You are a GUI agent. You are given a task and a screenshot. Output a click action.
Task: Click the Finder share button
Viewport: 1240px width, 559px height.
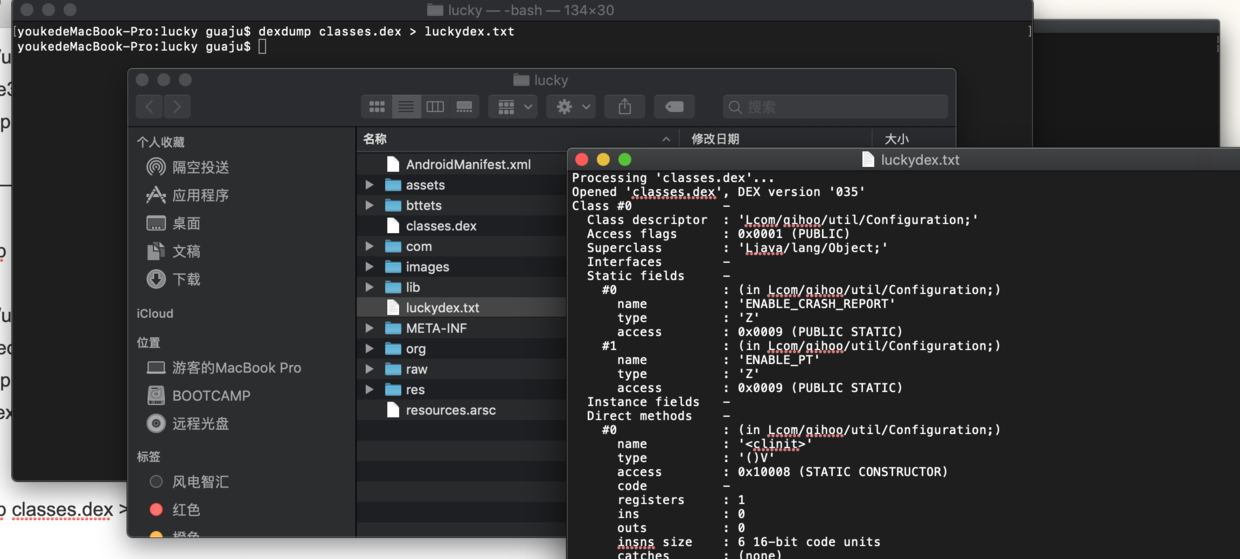pos(625,107)
